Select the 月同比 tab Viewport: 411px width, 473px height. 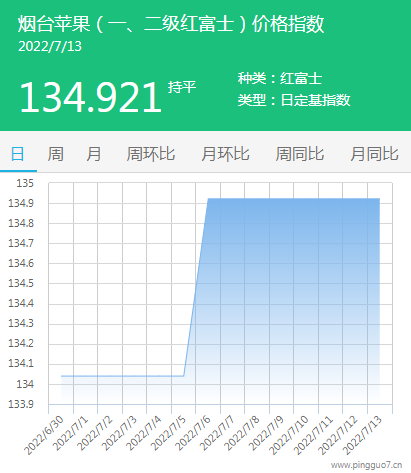(x=374, y=154)
